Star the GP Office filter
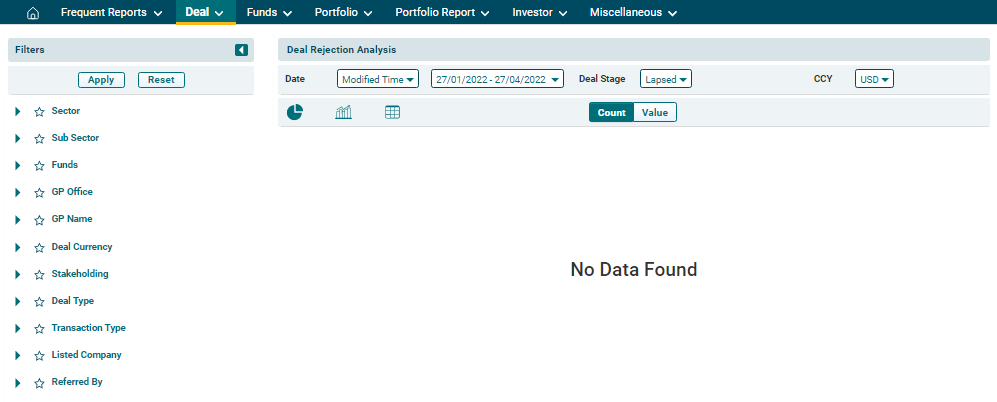Viewport: 997px width, 402px height. point(39,193)
